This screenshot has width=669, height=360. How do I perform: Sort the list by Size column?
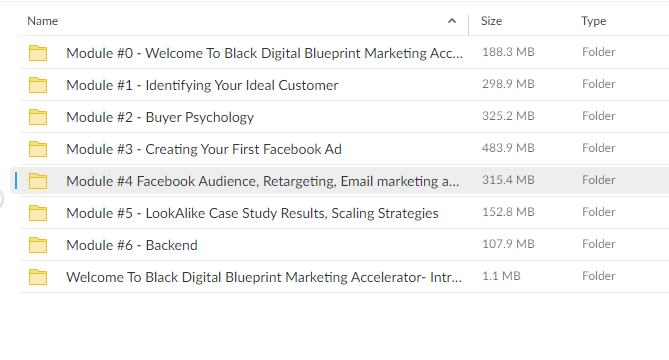coord(492,21)
